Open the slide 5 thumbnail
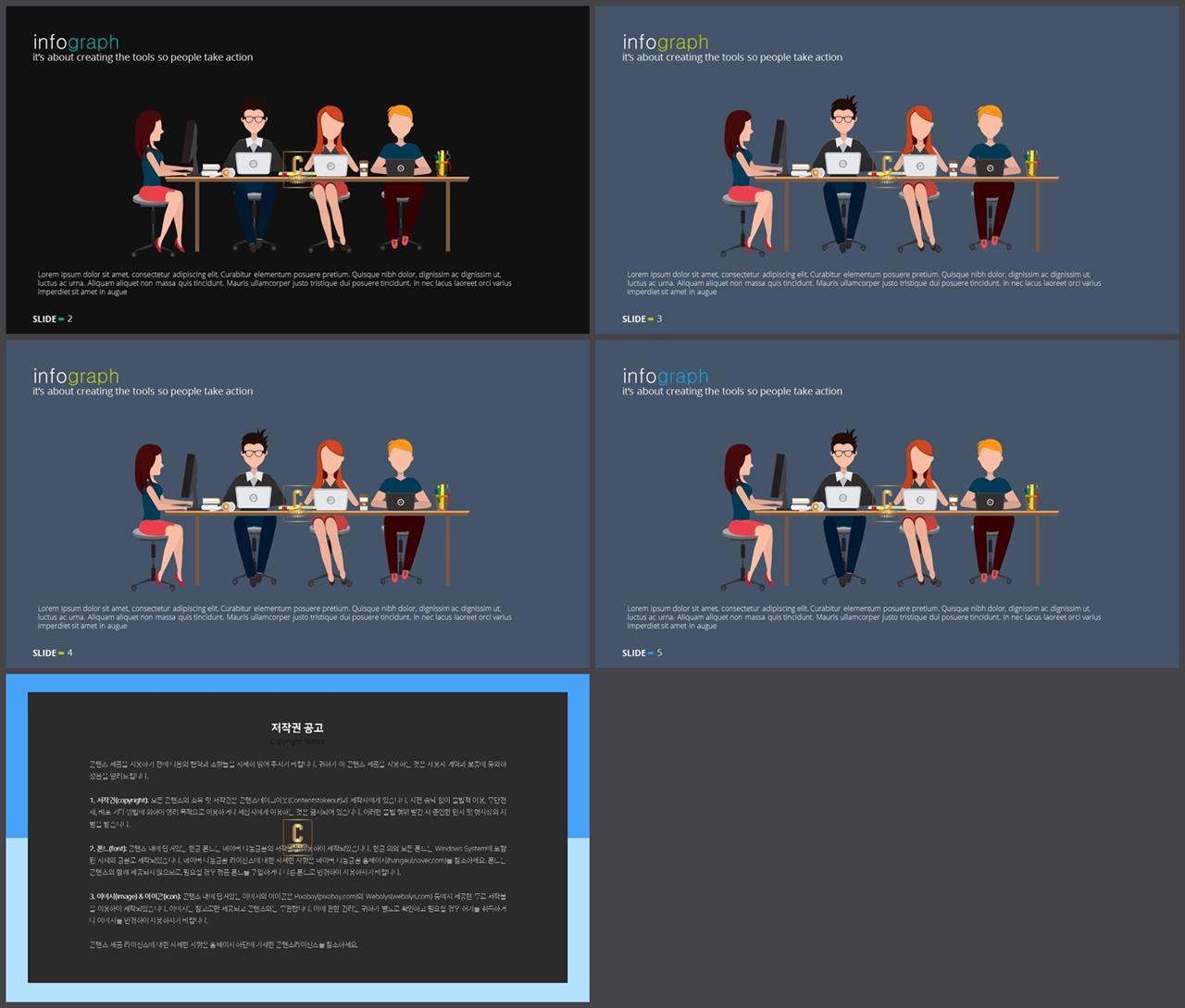 pos(887,504)
